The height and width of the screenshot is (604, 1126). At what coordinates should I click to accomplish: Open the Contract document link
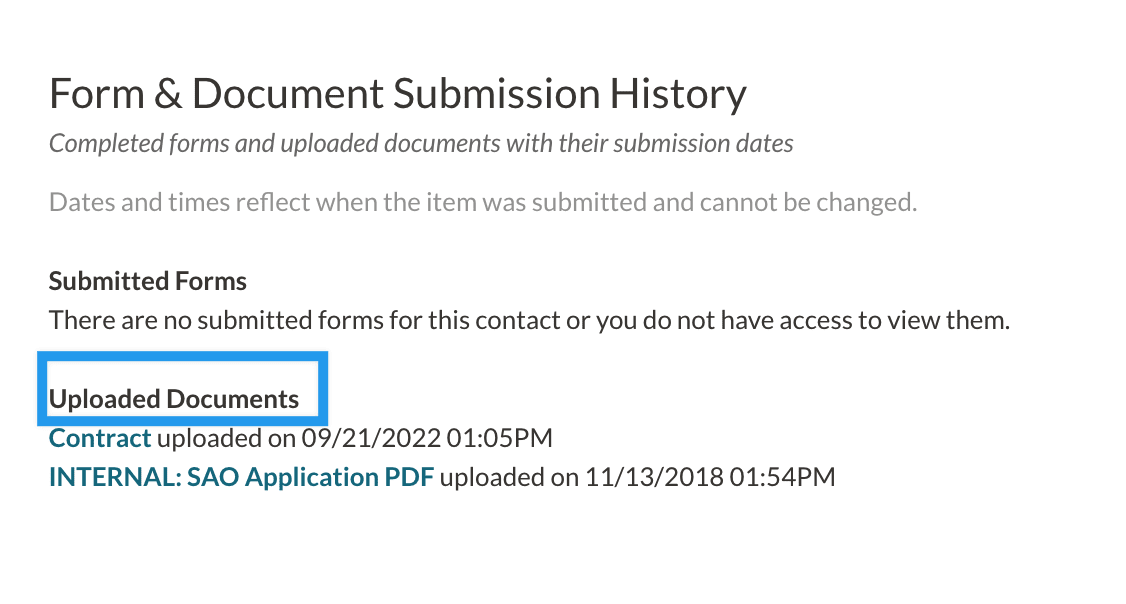(100, 438)
